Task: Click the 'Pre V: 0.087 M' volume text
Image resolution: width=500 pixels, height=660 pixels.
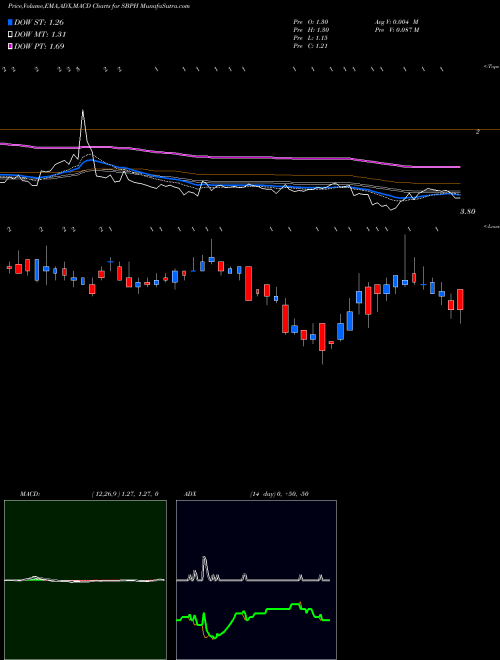Action: pyautogui.click(x=396, y=30)
